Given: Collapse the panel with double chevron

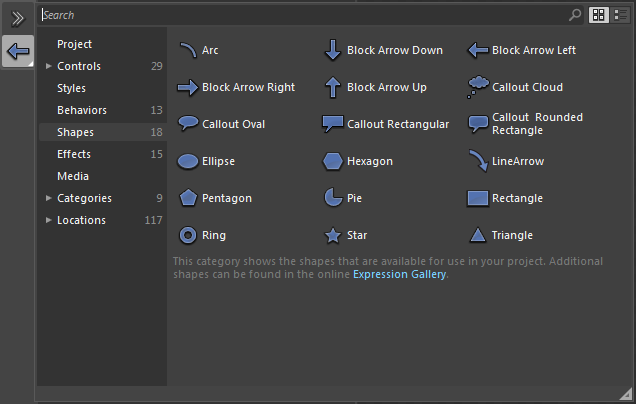Looking at the screenshot, I should [x=18, y=18].
